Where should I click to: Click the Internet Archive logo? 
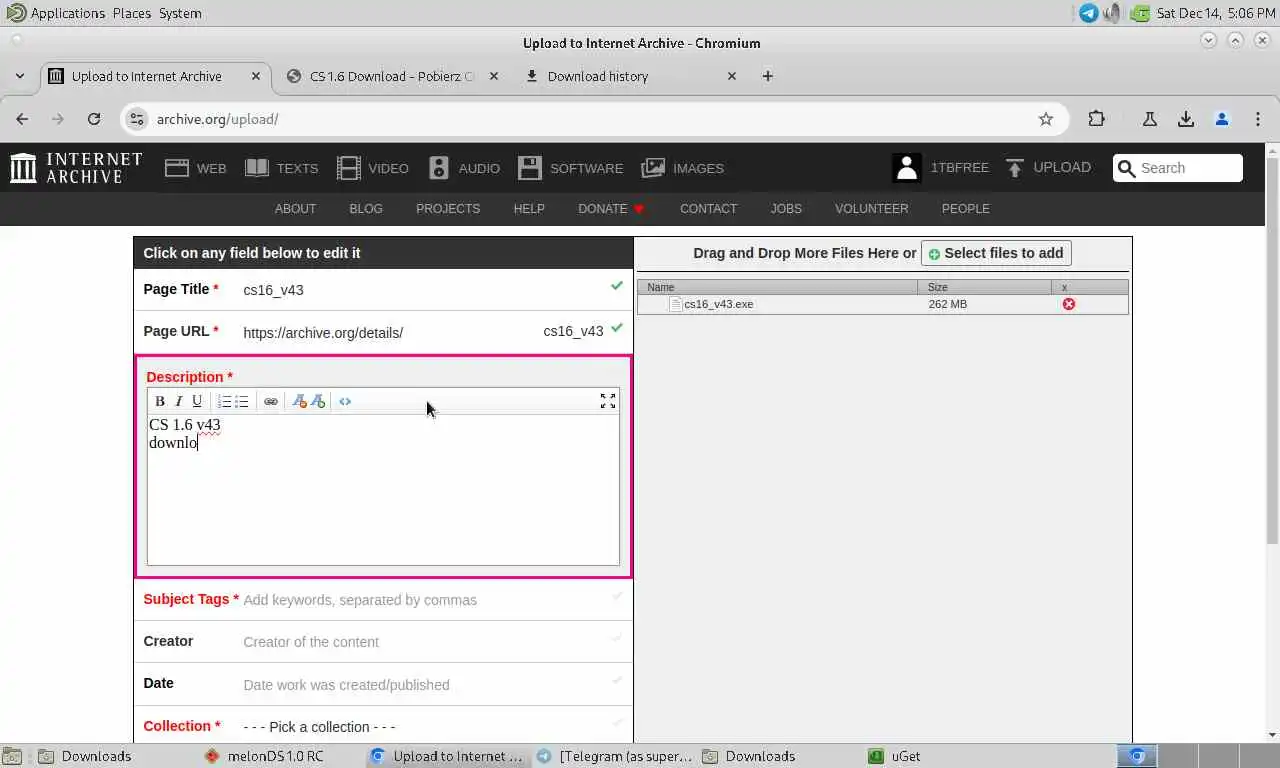tap(76, 168)
